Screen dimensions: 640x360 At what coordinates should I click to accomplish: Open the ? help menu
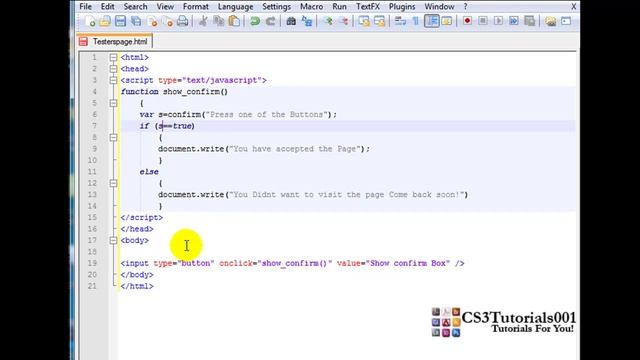465,7
